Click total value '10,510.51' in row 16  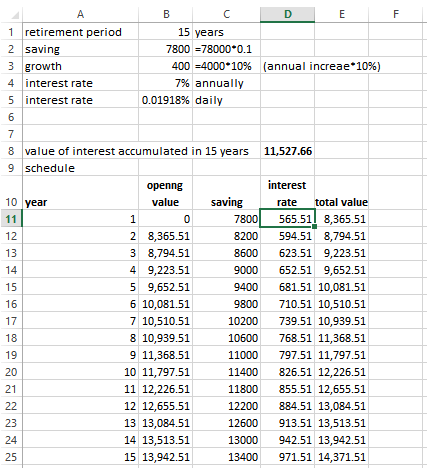coord(342,304)
